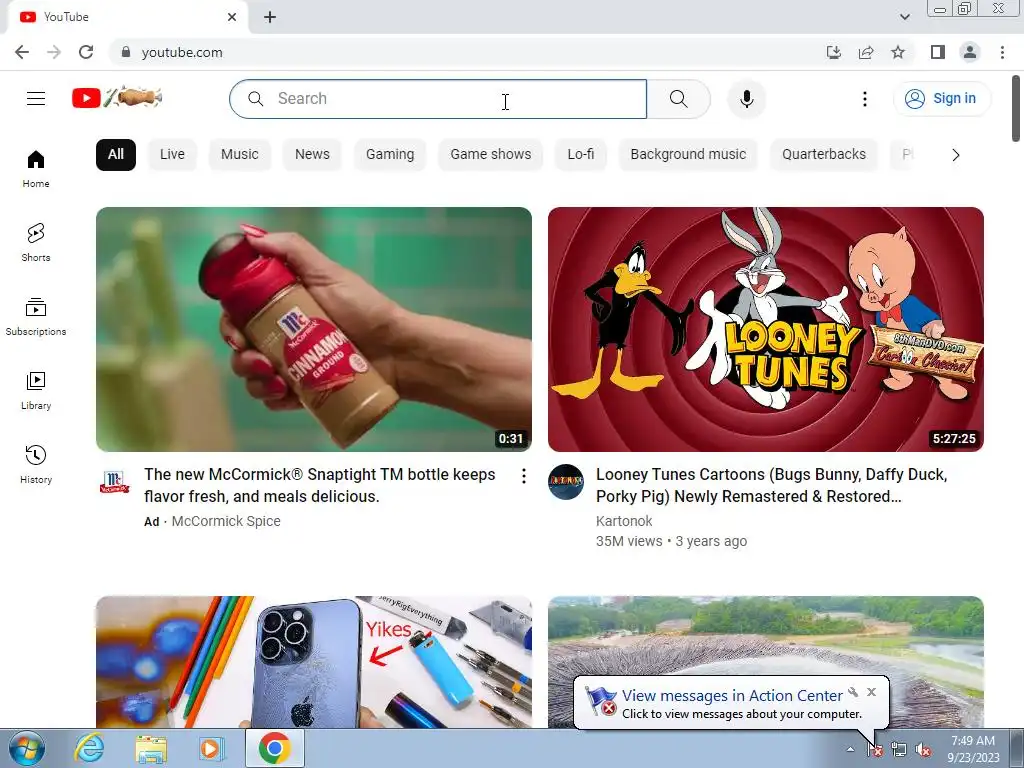Open Kartonok channel name link
Image resolution: width=1024 pixels, height=768 pixels.
point(624,521)
